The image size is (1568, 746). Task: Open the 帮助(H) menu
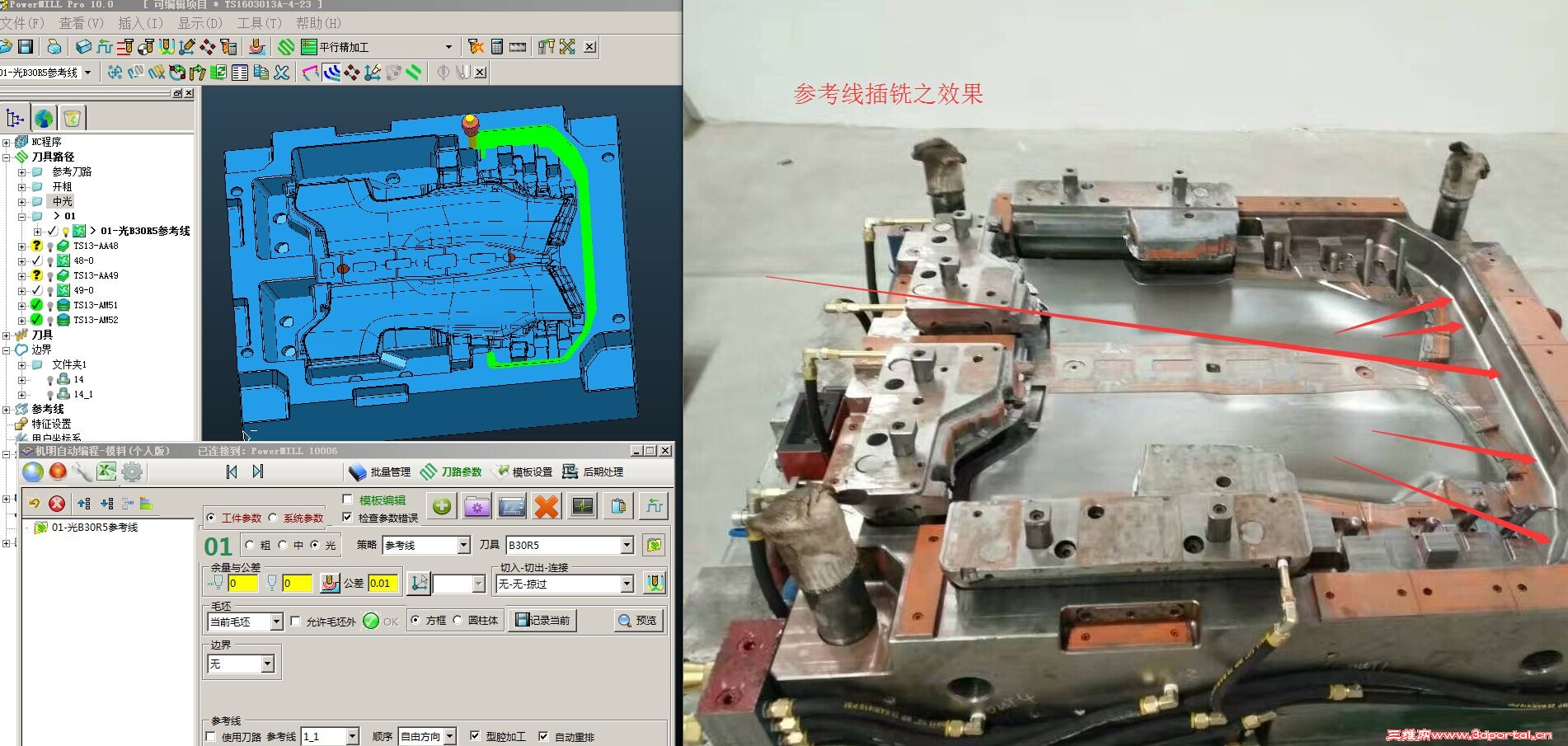318,23
